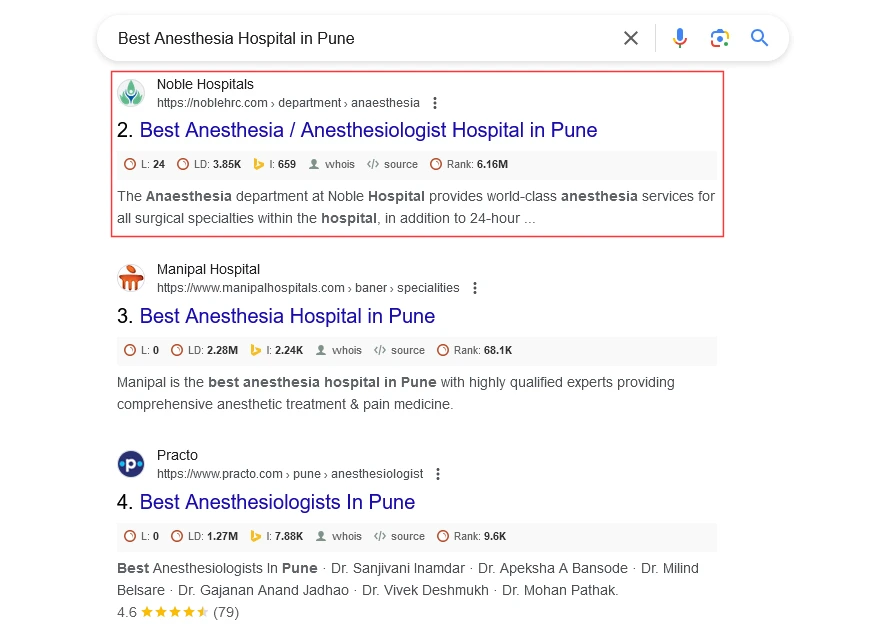Image resolution: width=880 pixels, height=632 pixels.
Task: Clear the search box text
Action: pos(631,39)
